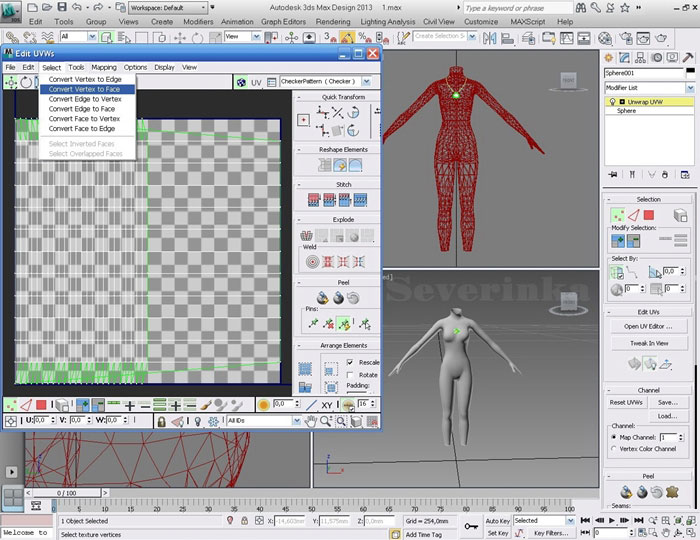This screenshot has height=540, width=700.
Task: Click the object color swatch beside Sphere001
Action: coord(690,71)
